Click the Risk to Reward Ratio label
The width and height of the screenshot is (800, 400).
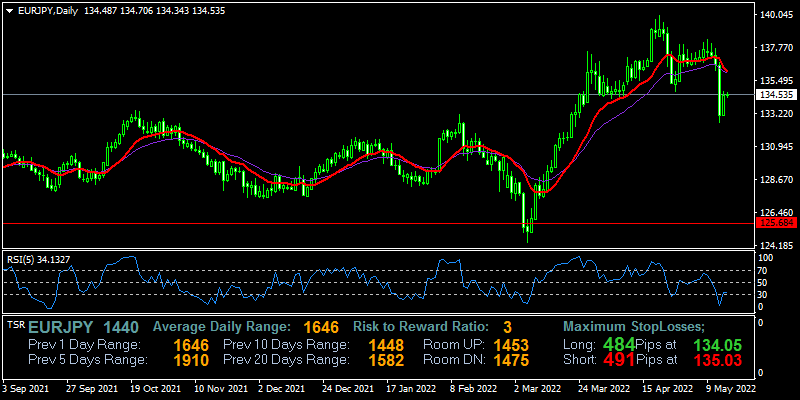coord(421,327)
